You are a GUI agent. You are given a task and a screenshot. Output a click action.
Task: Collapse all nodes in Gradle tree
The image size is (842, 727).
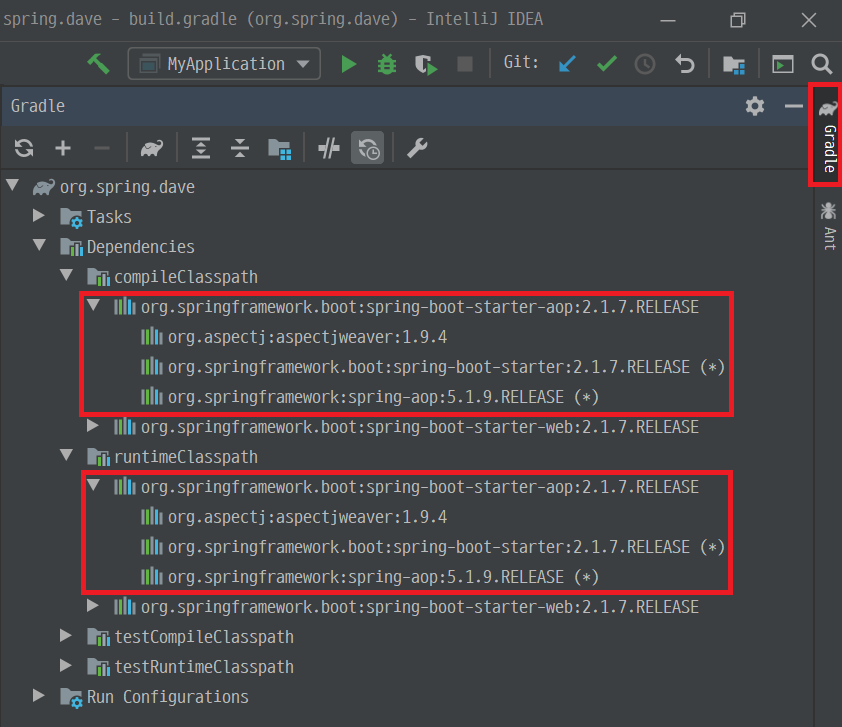(239, 148)
